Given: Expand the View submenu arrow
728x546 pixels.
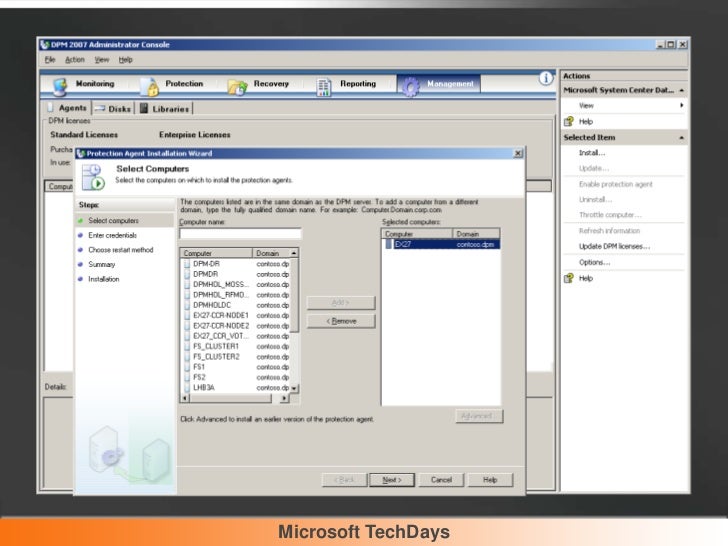Looking at the screenshot, I should coord(682,105).
